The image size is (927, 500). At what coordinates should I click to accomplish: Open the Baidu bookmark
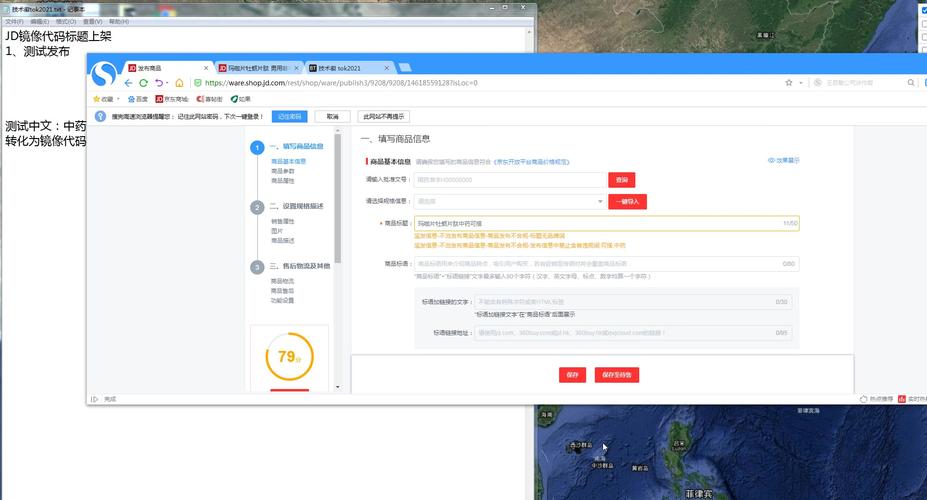tap(138, 99)
